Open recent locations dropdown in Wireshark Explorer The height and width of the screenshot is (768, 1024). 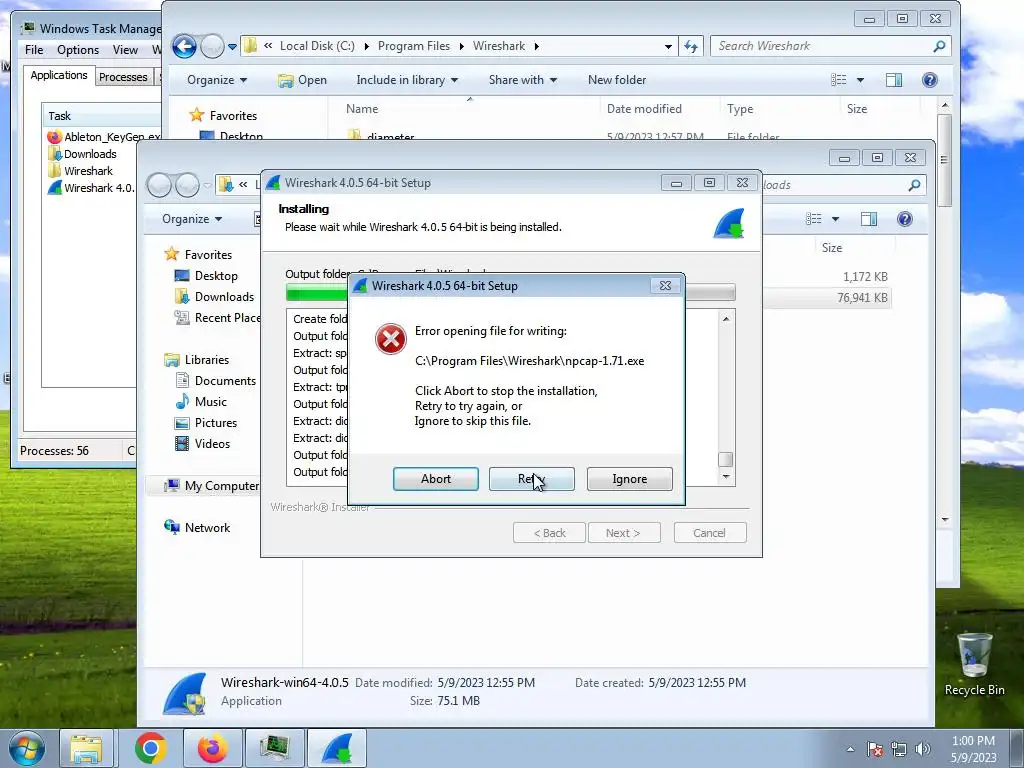232,46
